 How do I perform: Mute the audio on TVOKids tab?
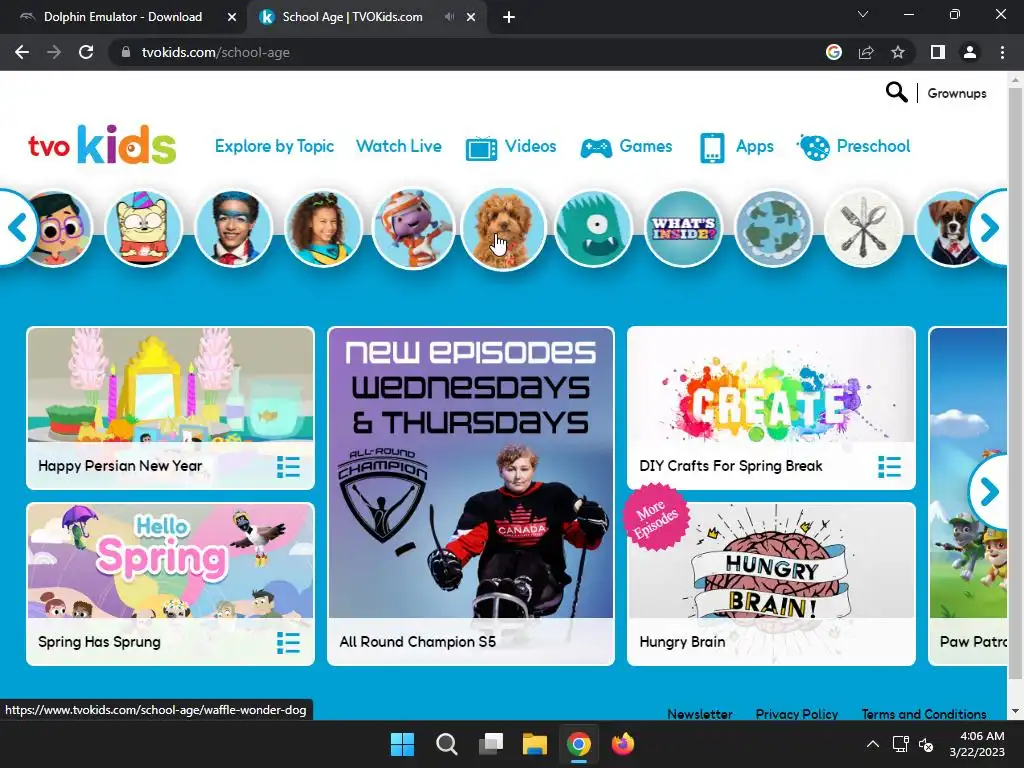449,17
